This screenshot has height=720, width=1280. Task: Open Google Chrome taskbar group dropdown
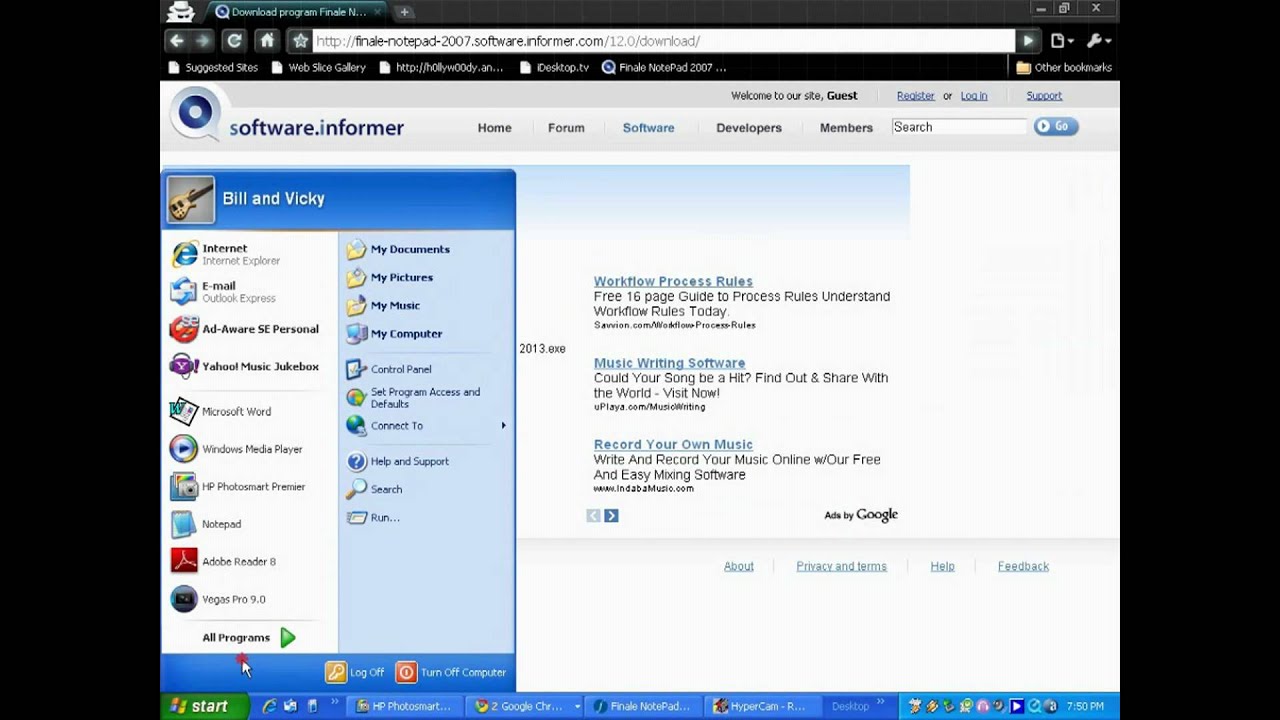(577, 706)
